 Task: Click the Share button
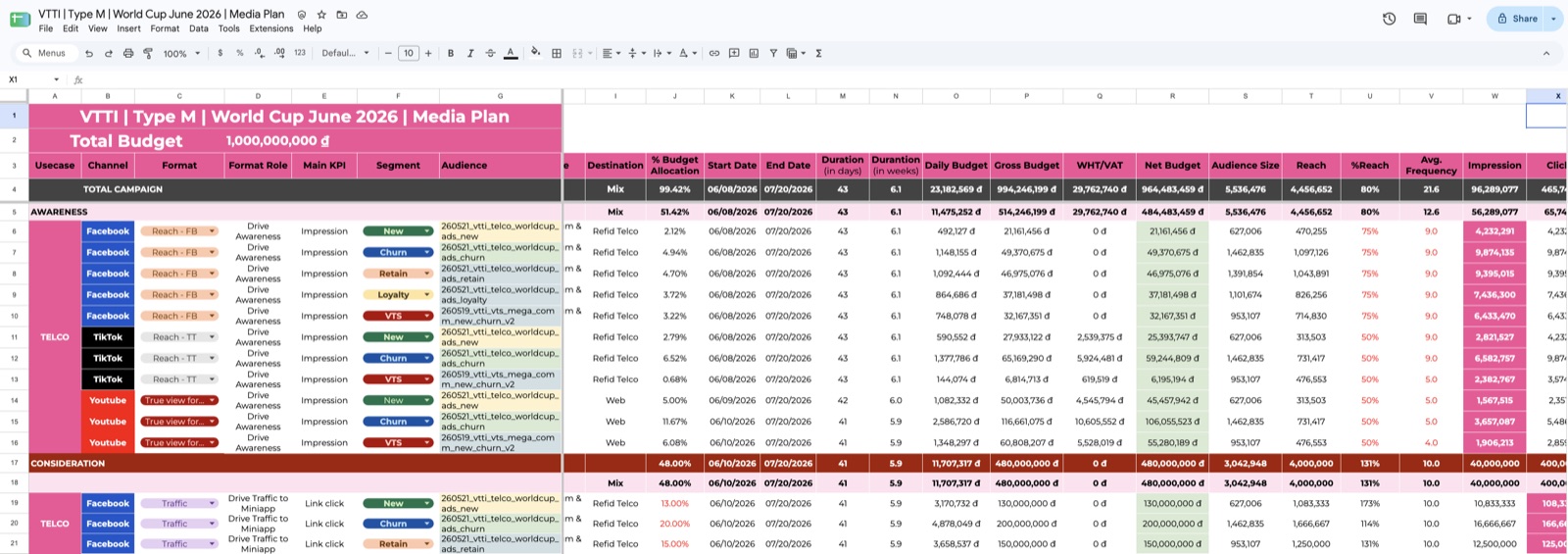coord(1517,19)
